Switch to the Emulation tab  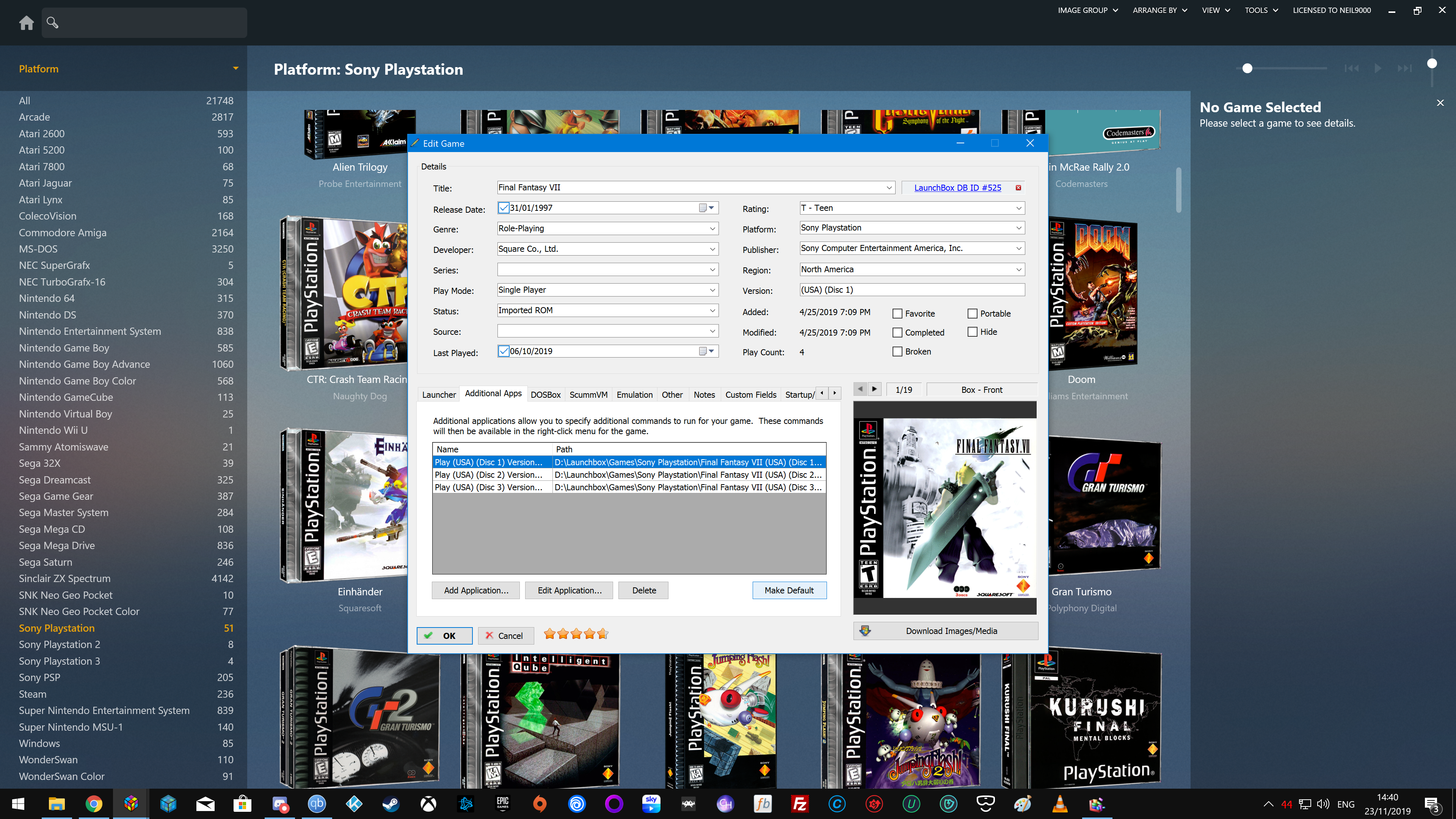(x=634, y=394)
